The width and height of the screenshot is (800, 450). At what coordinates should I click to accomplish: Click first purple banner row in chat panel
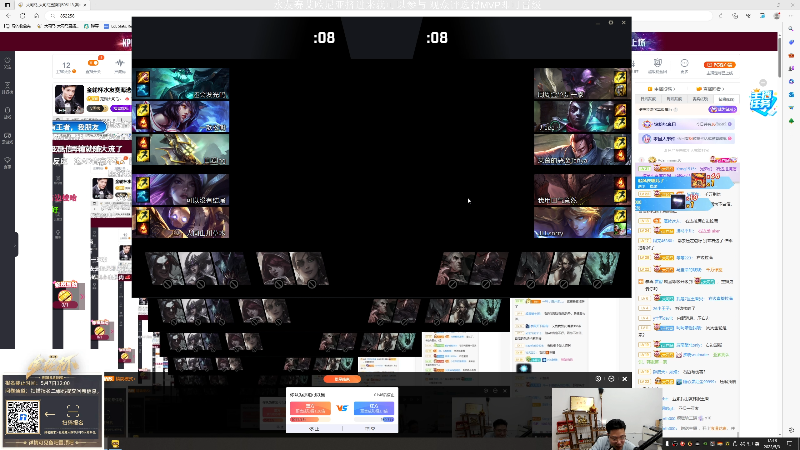click(x=687, y=124)
